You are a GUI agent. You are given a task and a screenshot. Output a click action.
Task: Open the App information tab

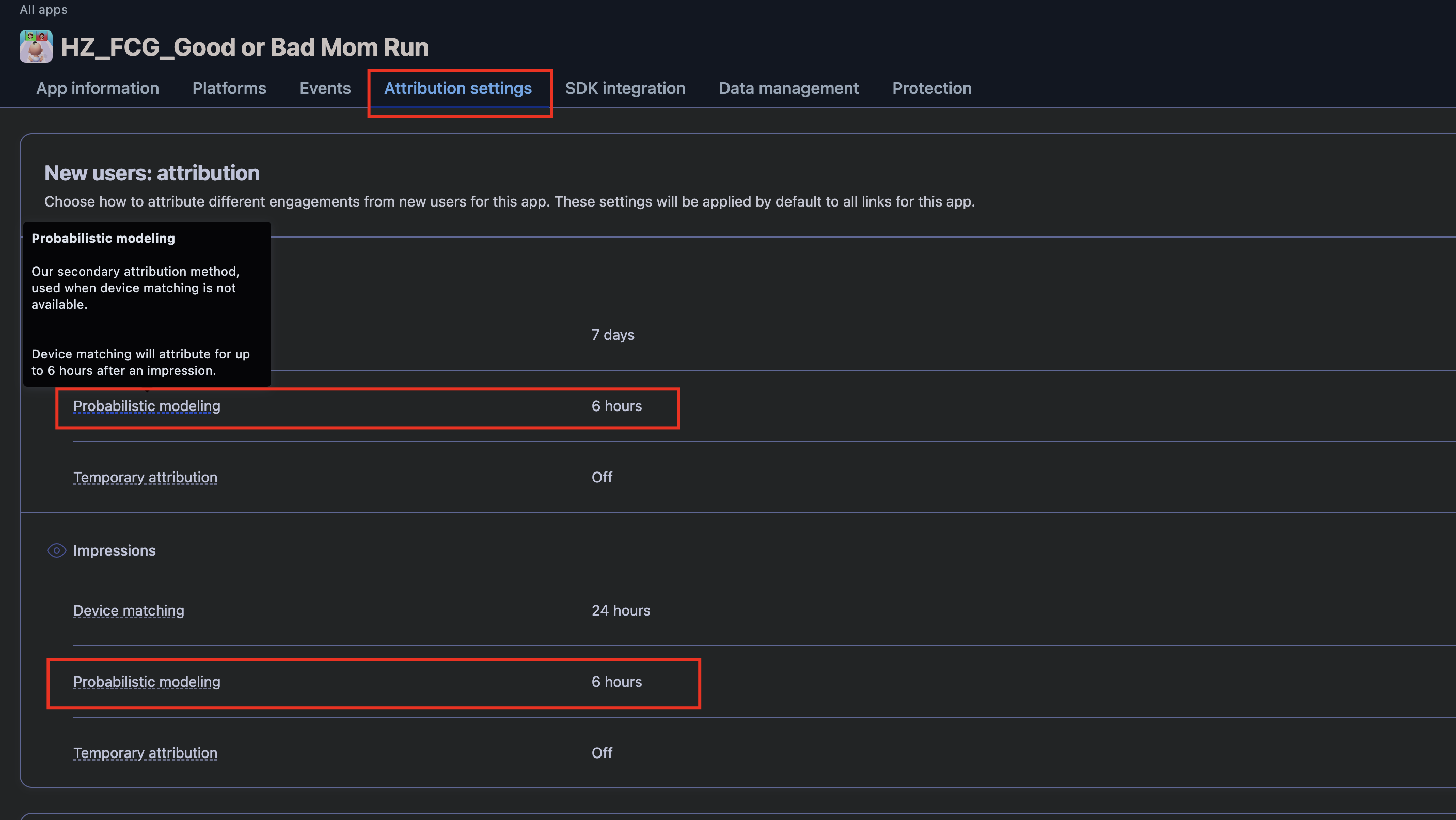97,88
